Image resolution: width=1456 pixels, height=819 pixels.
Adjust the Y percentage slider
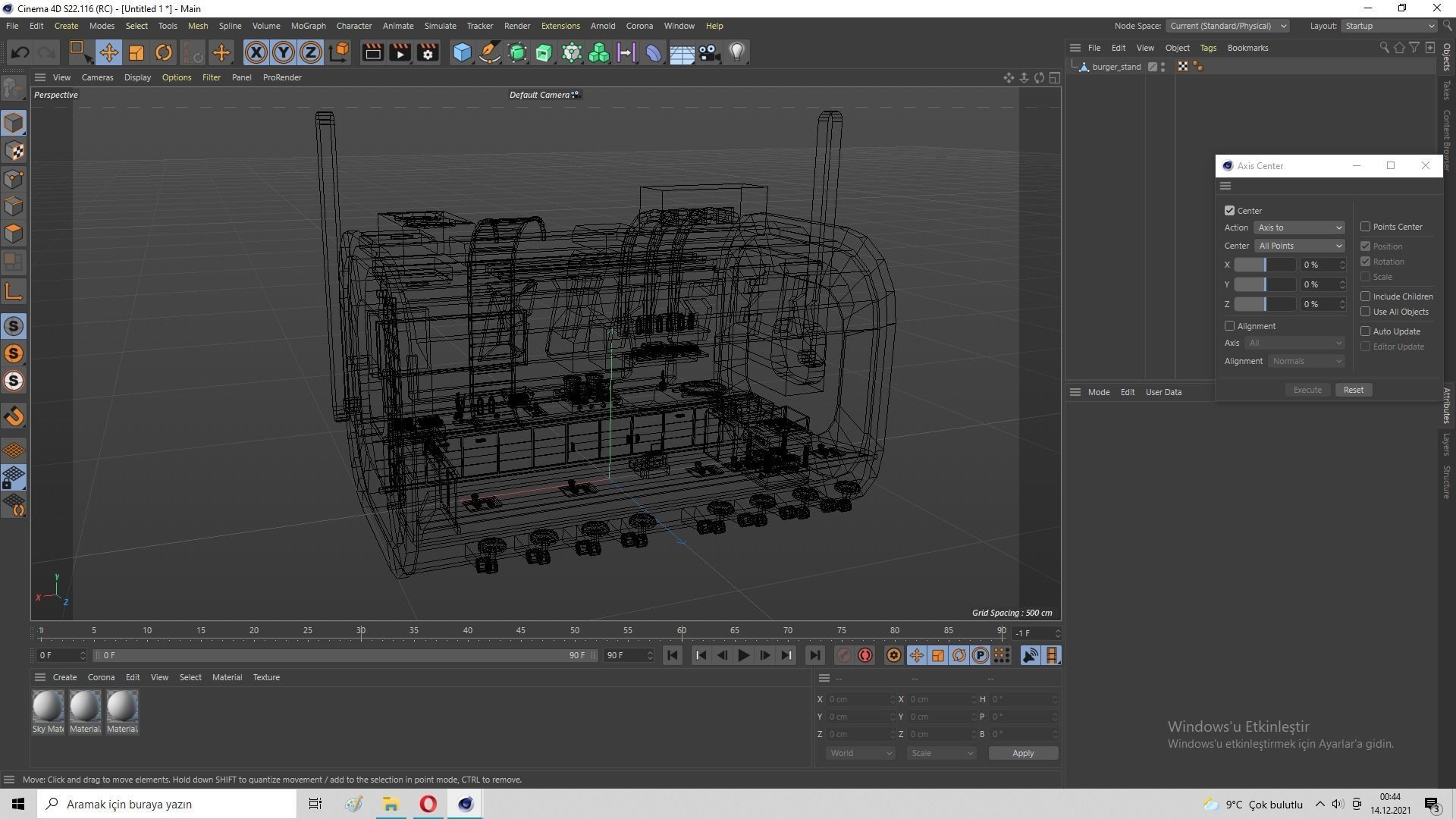pos(1265,284)
